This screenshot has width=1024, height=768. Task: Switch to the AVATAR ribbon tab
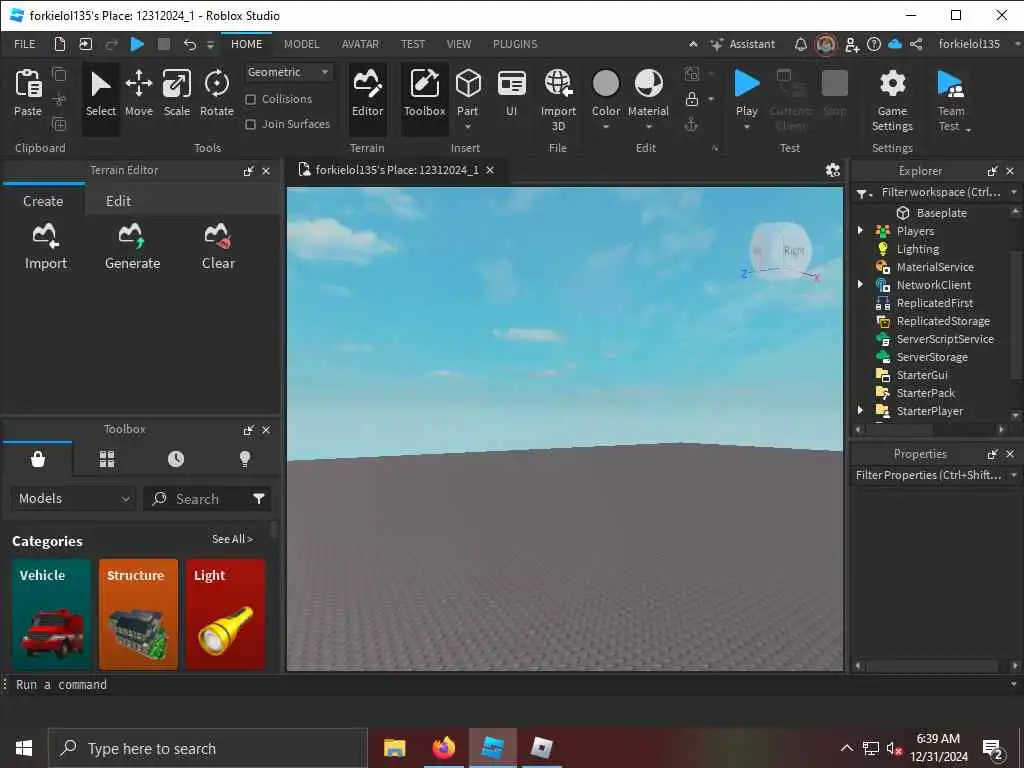click(x=360, y=44)
